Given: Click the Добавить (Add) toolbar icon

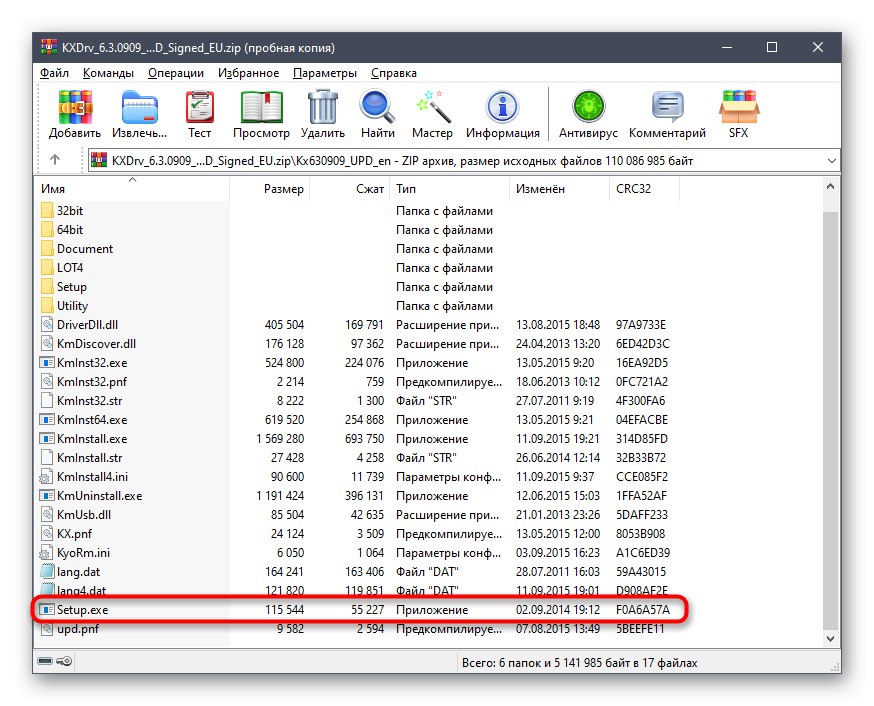Looking at the screenshot, I should 75,107.
